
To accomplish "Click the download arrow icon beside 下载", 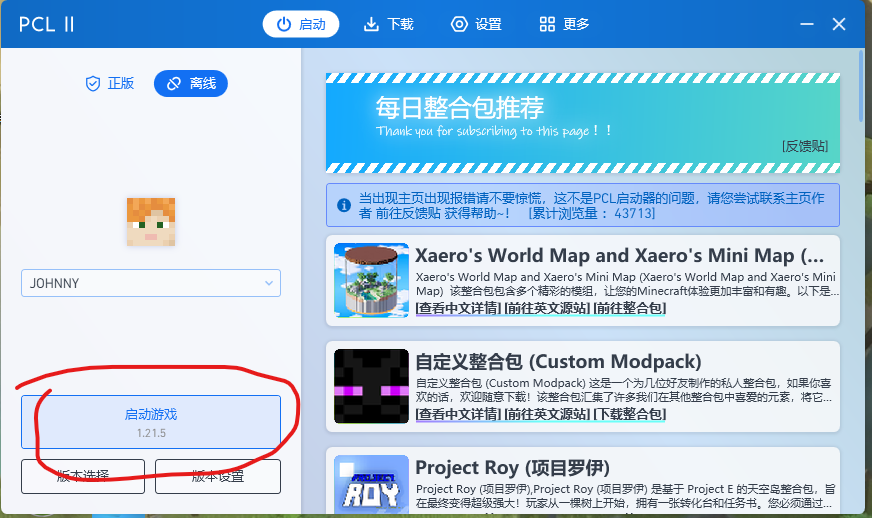I will [371, 24].
